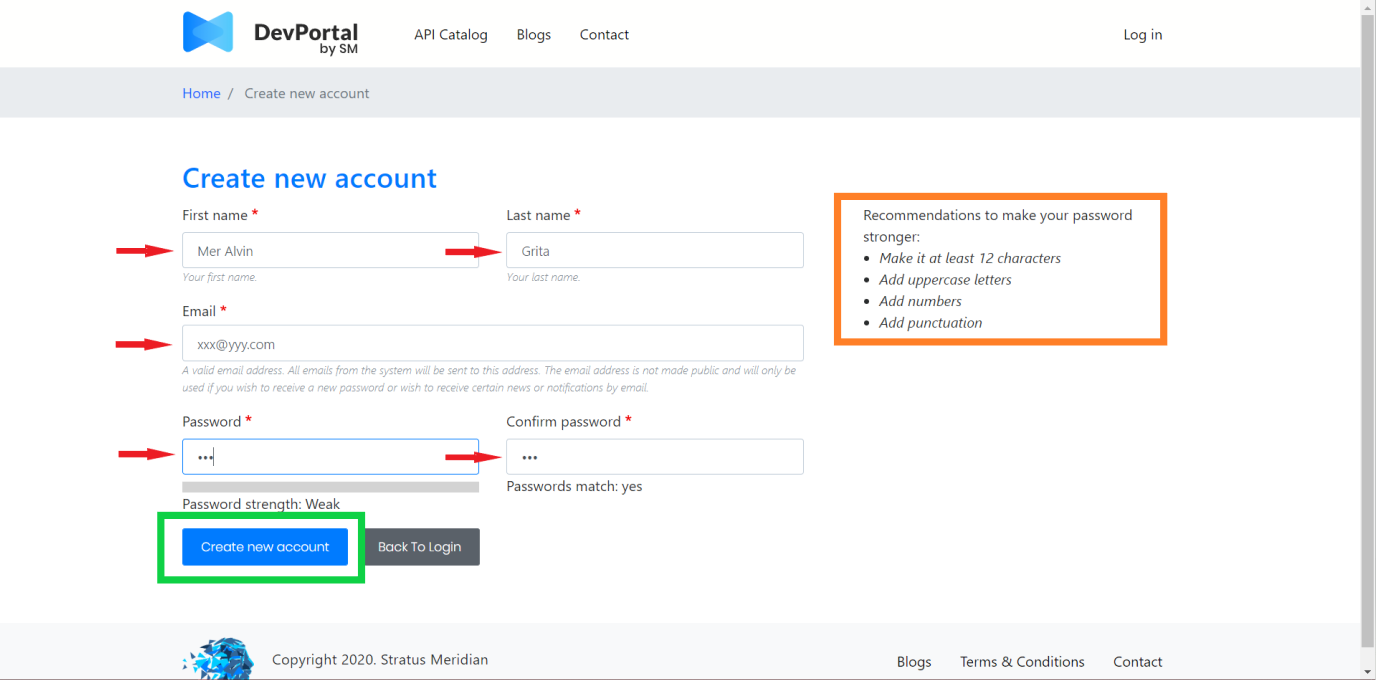
Task: Open the API Catalog menu item
Action: tap(451, 35)
